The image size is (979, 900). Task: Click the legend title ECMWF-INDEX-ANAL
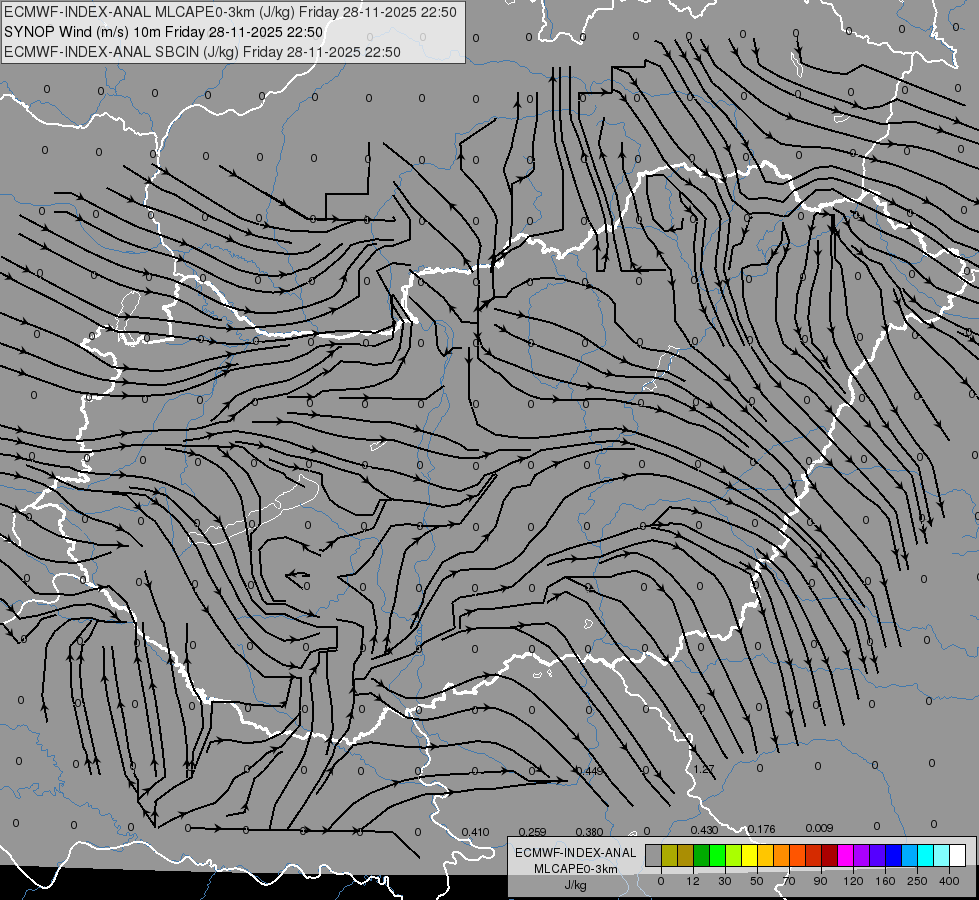[576, 853]
